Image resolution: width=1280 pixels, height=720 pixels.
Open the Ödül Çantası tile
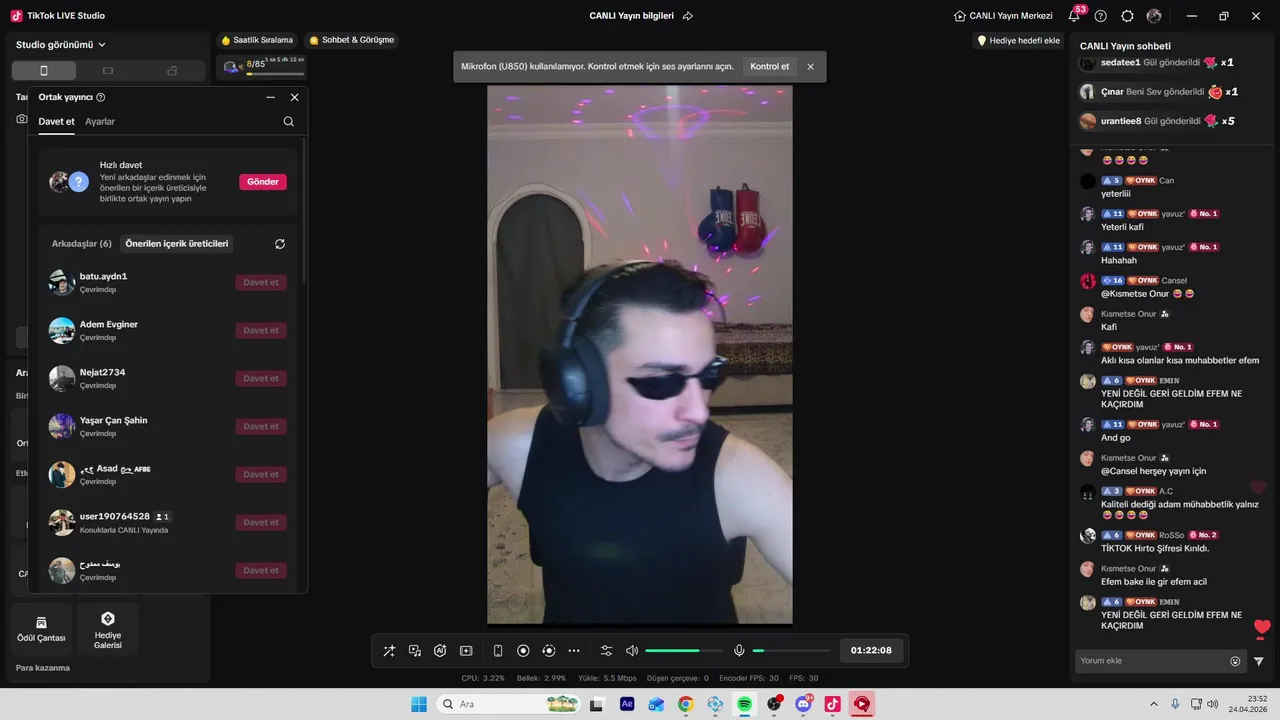click(41, 629)
